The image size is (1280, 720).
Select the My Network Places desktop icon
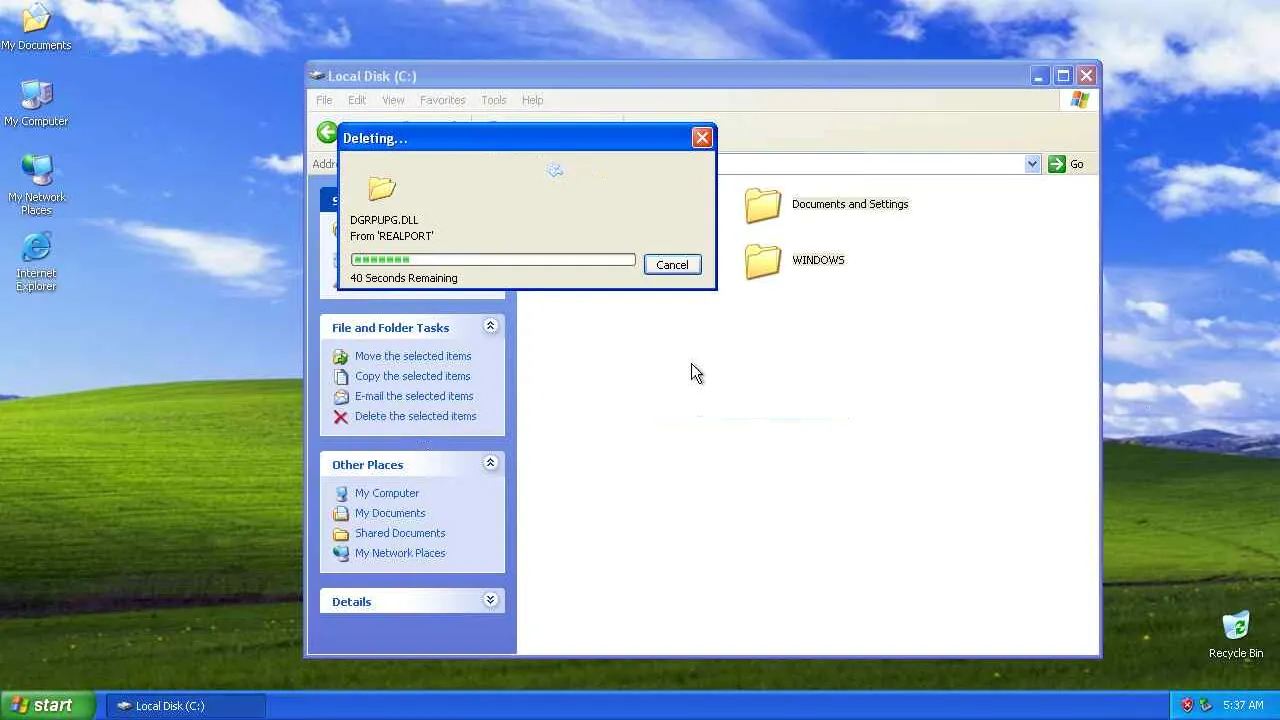(36, 185)
